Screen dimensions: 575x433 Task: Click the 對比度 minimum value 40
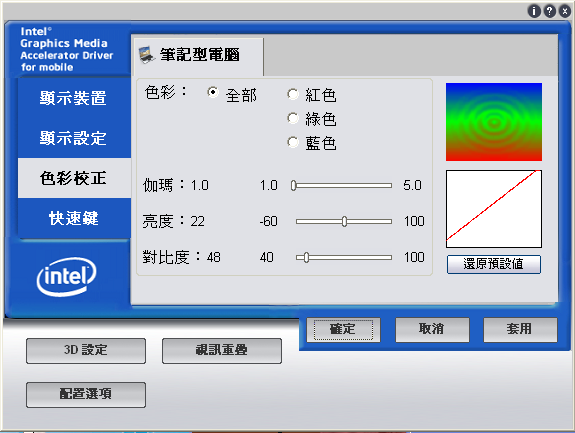267,257
